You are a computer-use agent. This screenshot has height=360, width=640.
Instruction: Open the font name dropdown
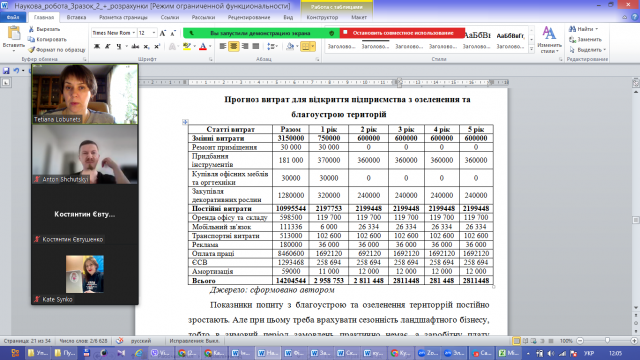click(133, 33)
